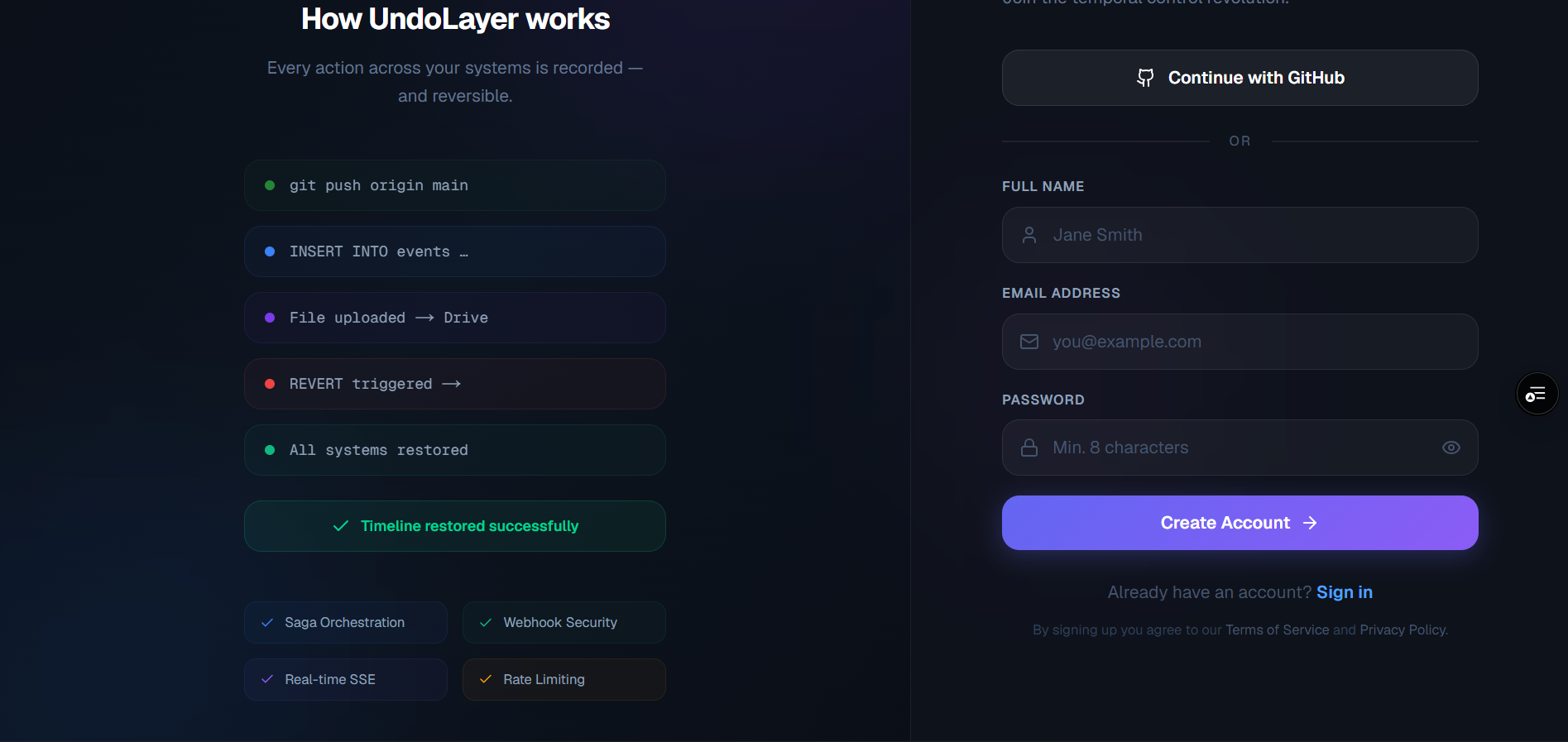Click the 'Rate Limiting' feature label

[544, 680]
